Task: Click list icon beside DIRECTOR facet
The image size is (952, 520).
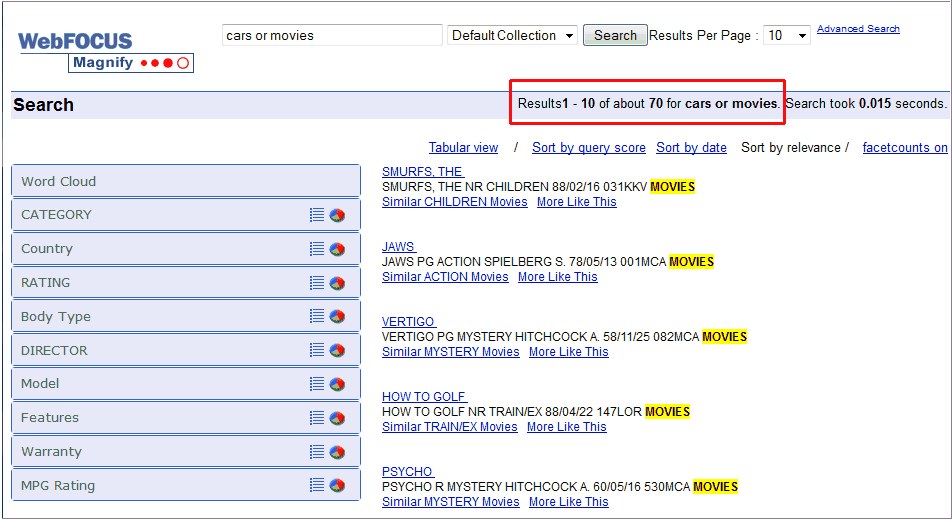Action: click(x=317, y=350)
